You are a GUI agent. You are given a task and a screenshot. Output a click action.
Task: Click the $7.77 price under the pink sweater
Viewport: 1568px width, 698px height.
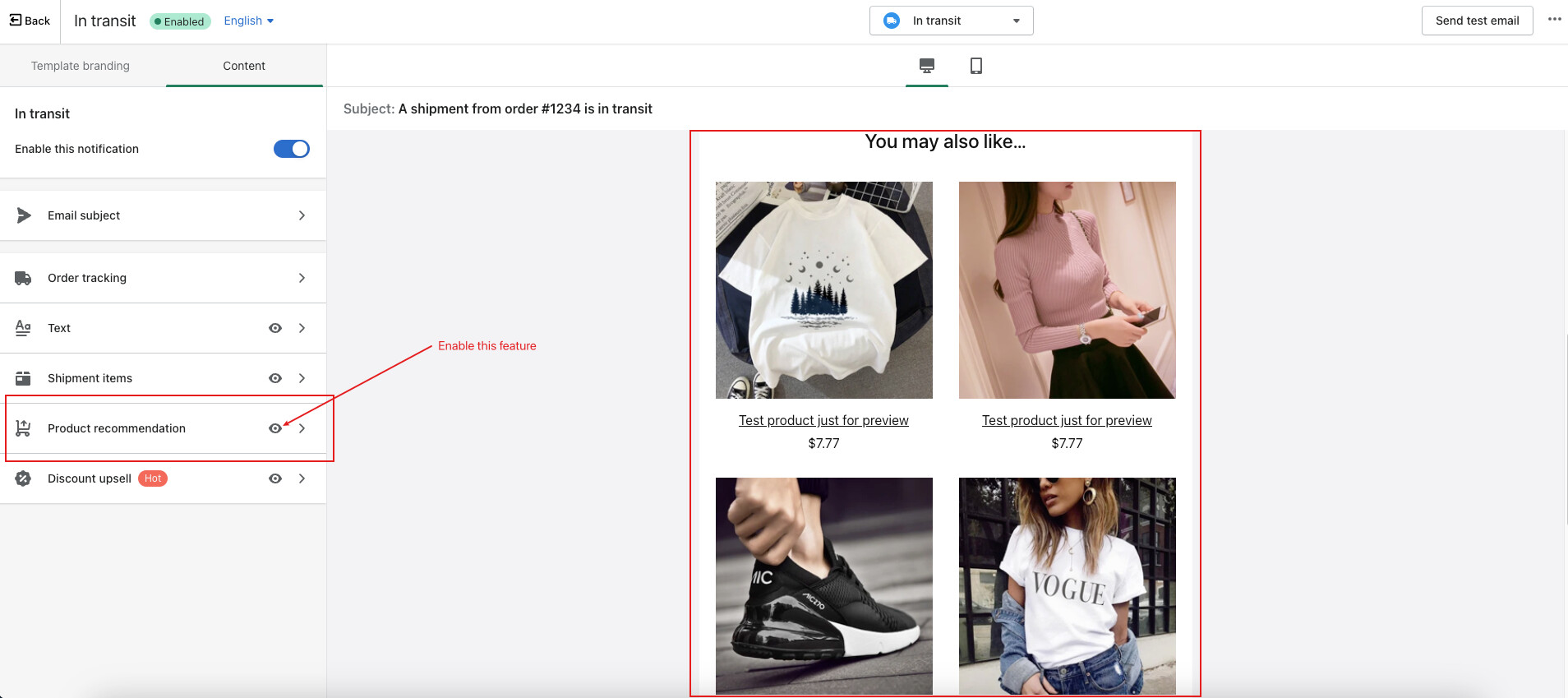(1067, 443)
